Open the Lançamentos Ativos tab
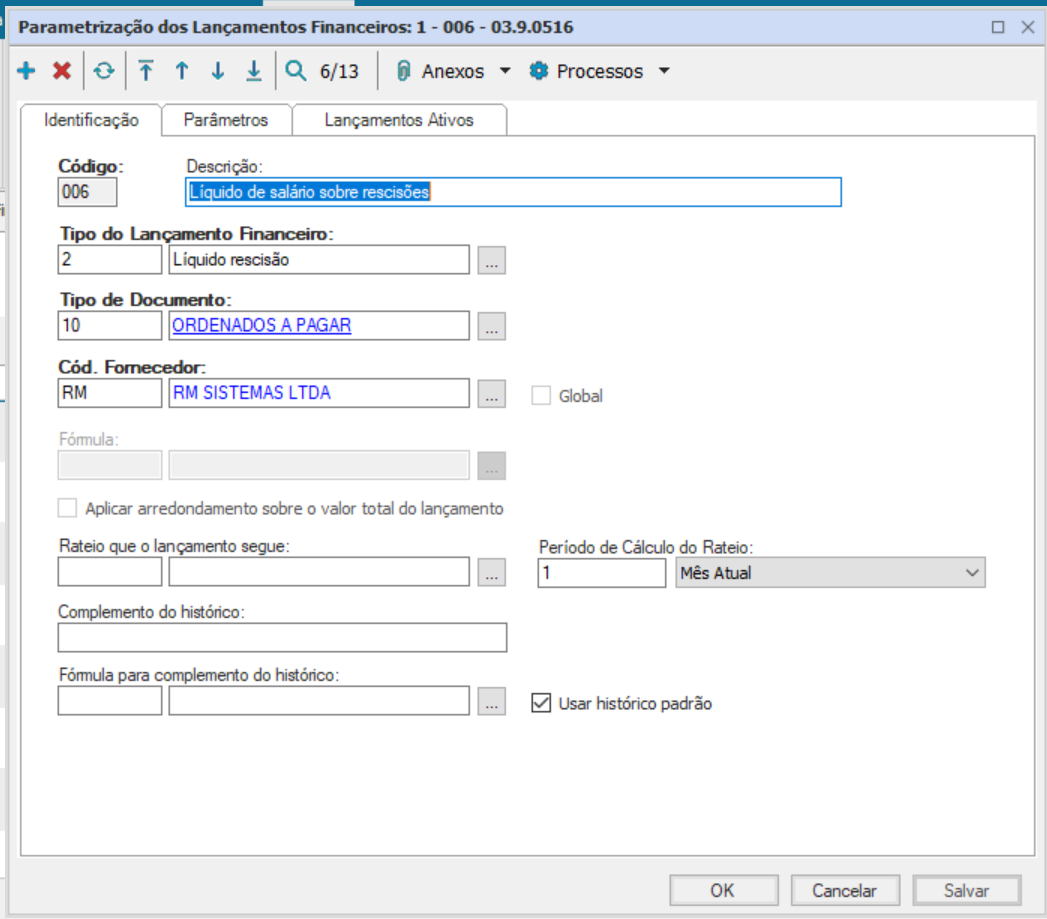 399,120
